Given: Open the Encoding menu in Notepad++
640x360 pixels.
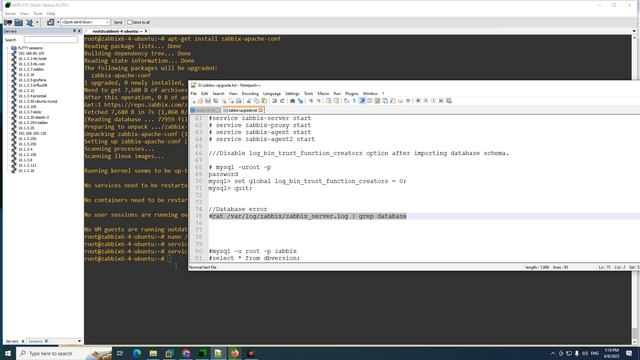Looking at the screenshot, I should (x=250, y=93).
